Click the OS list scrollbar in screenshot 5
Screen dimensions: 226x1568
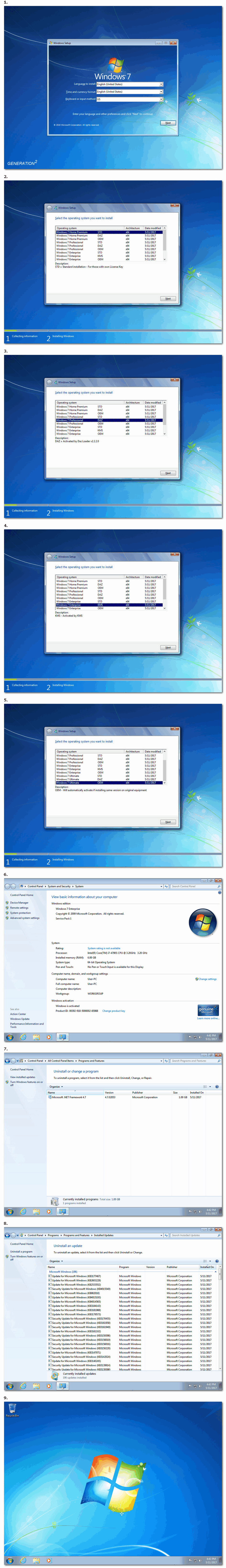click(x=164, y=767)
